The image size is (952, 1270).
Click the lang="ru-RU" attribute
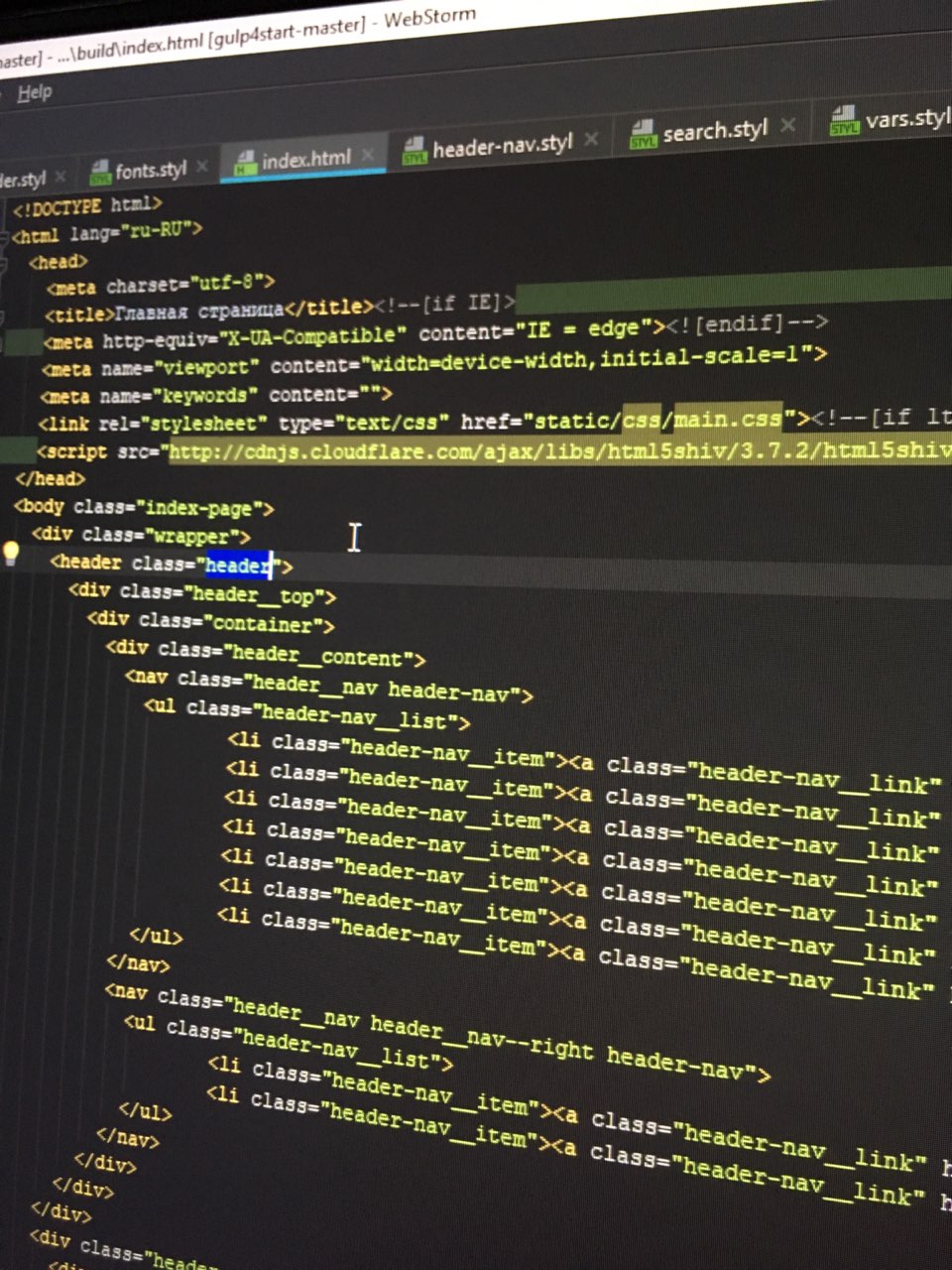[129, 232]
